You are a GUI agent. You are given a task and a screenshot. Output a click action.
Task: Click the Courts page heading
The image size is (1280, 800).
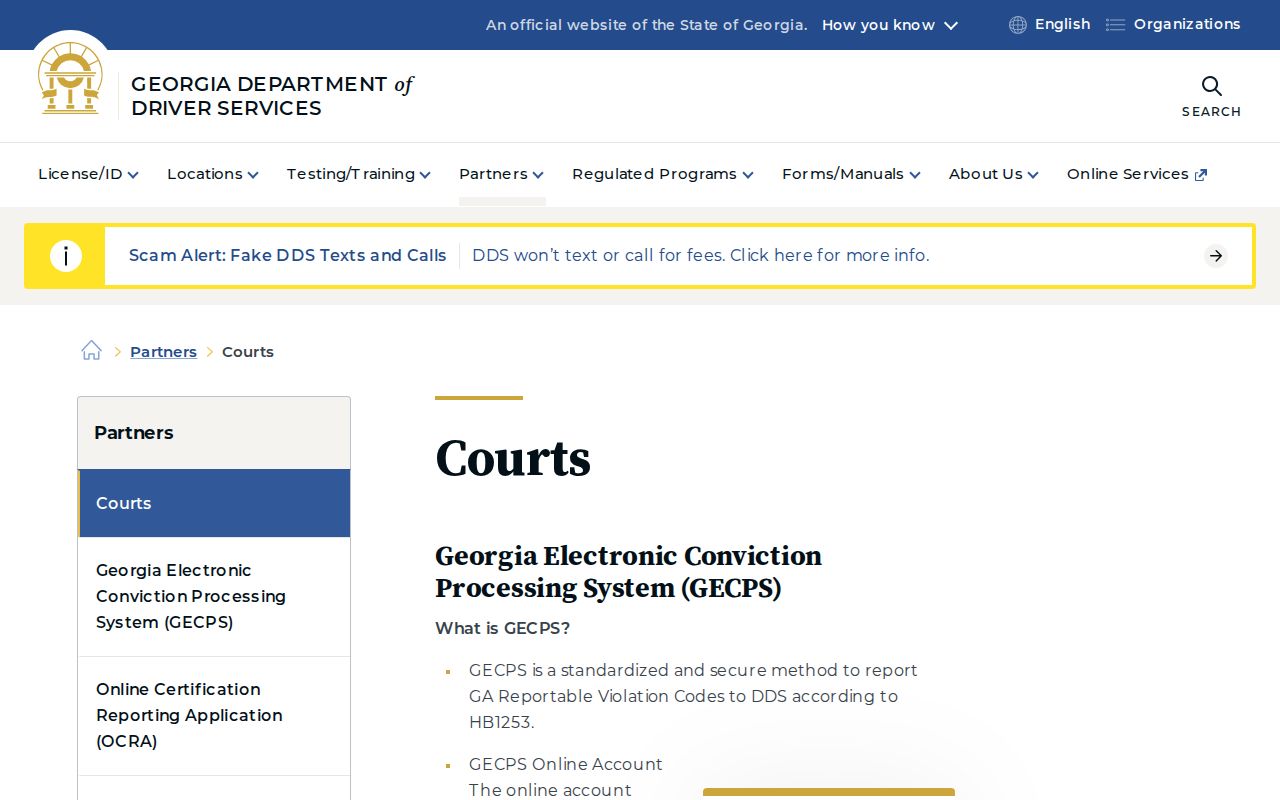513,459
